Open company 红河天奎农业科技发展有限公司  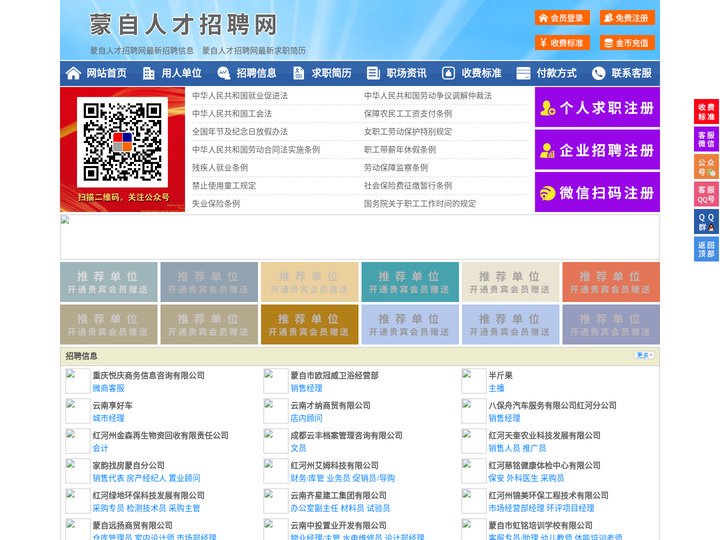[545, 435]
